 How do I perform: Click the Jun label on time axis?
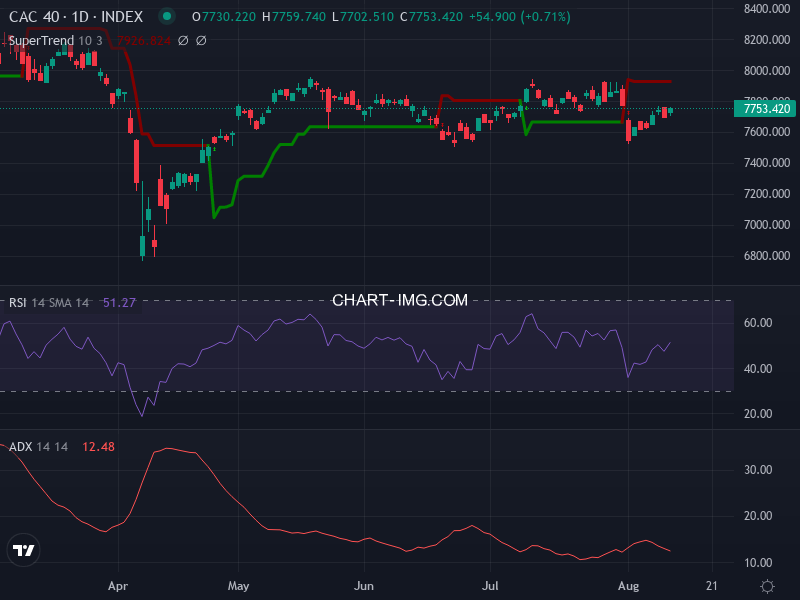[364, 586]
